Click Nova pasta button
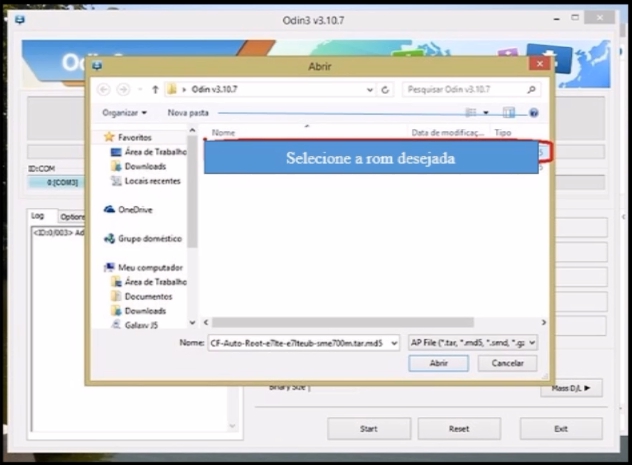Viewport: 632px width, 465px height. [188, 113]
